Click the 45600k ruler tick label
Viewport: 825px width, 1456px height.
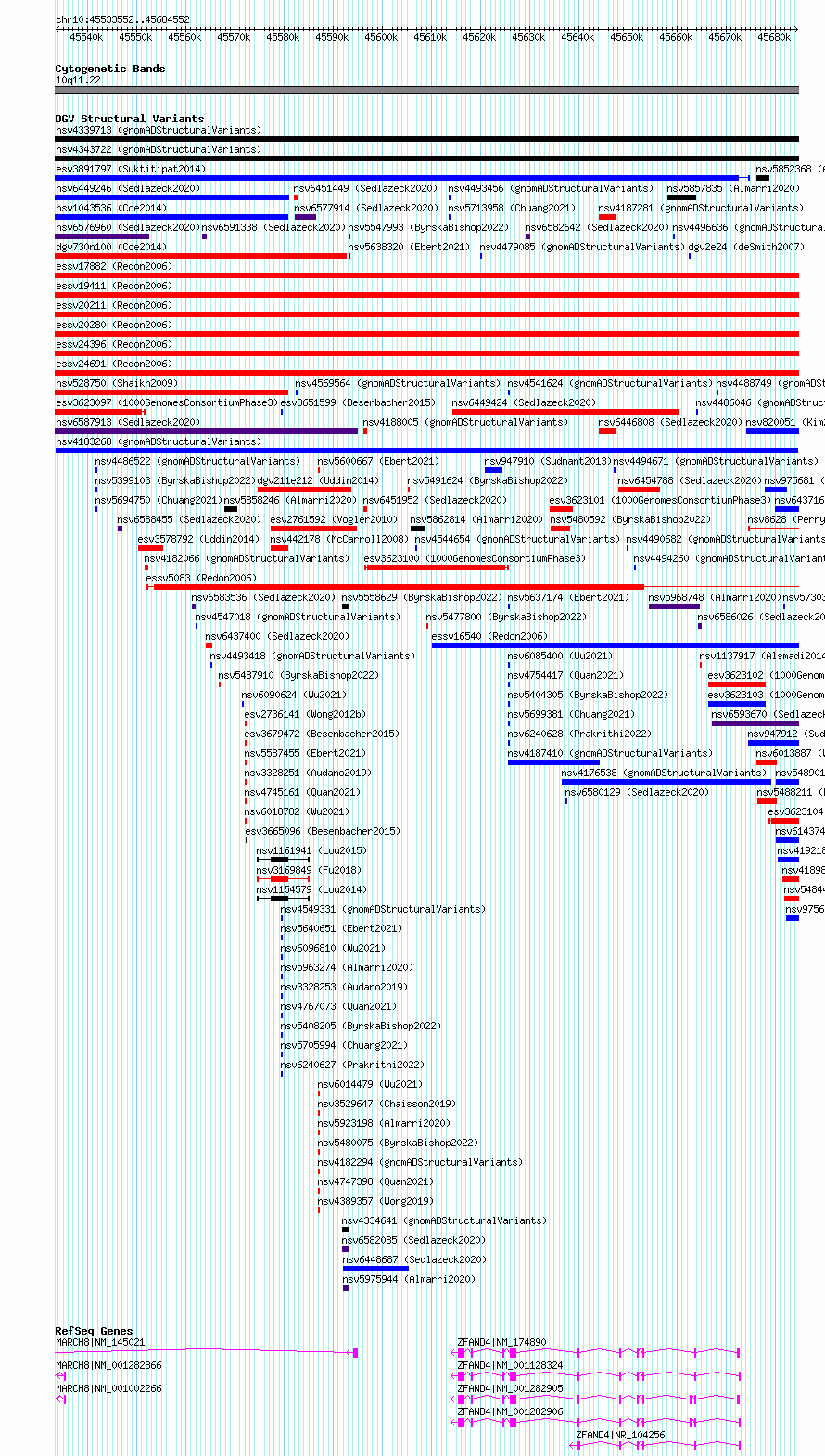click(381, 37)
